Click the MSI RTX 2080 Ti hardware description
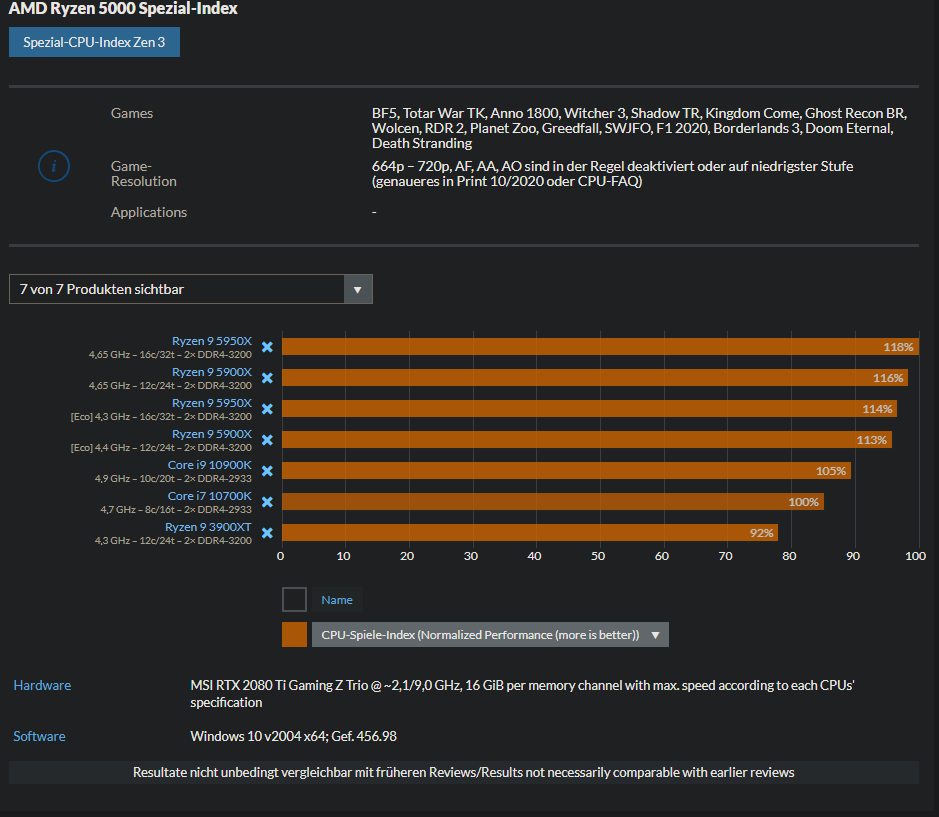Screen dimensions: 939x817 pos(522,694)
